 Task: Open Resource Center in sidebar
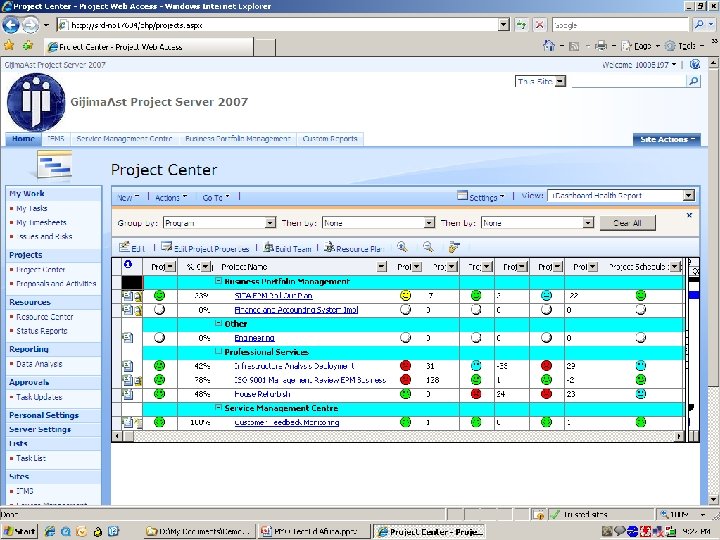45,317
